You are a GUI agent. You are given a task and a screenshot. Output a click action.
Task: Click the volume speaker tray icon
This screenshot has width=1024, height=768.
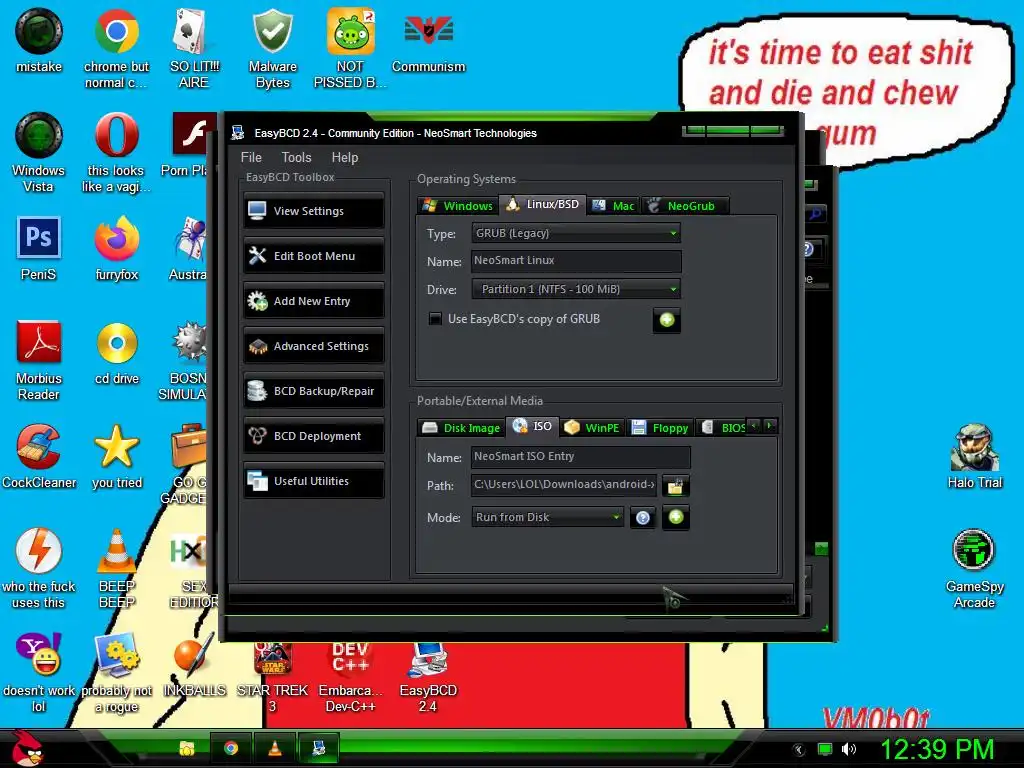(848, 749)
